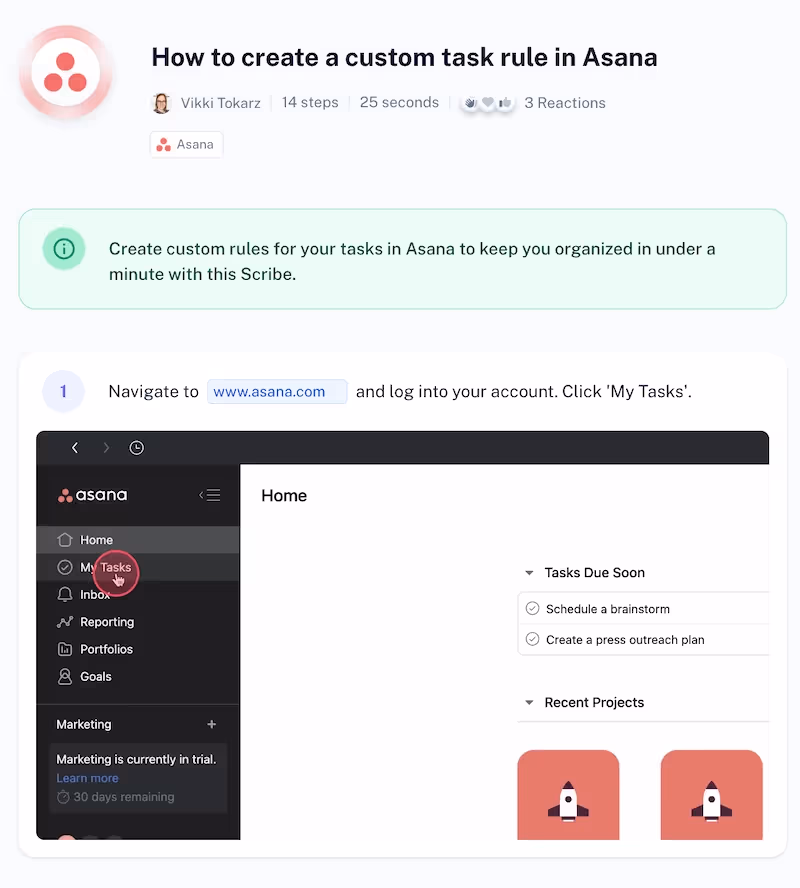
Task: Mark 'Schedule a brainstorm' task complete
Action: (532, 609)
